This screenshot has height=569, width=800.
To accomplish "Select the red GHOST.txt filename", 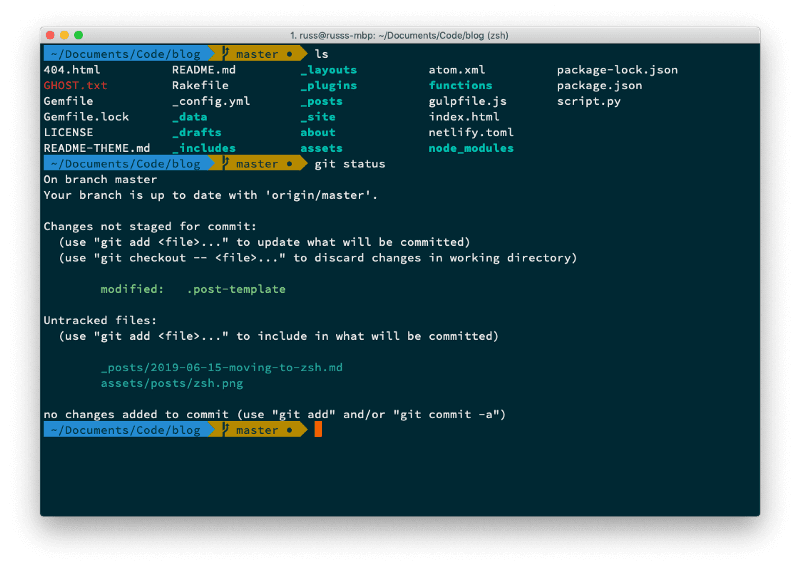I will click(x=75, y=86).
